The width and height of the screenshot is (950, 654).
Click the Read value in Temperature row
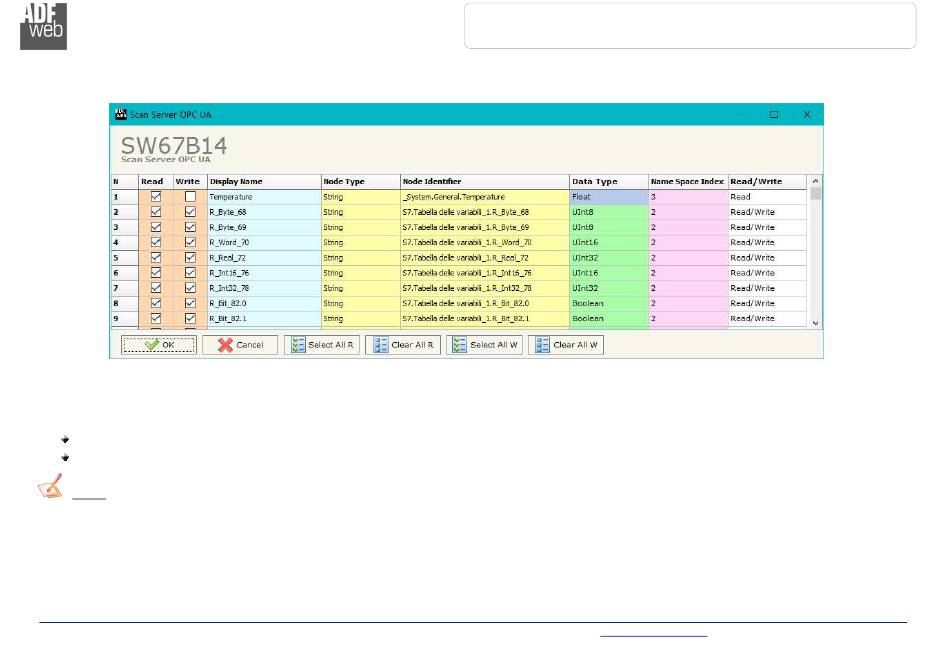767,197
